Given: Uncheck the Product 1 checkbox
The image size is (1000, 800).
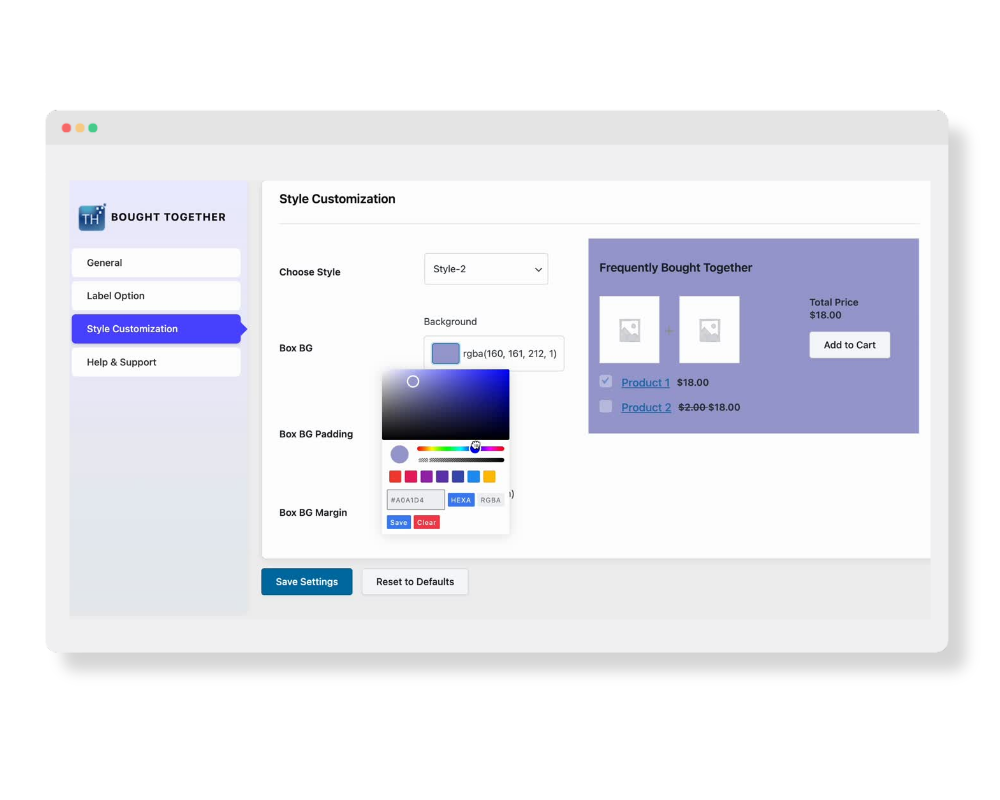Looking at the screenshot, I should coord(606,381).
